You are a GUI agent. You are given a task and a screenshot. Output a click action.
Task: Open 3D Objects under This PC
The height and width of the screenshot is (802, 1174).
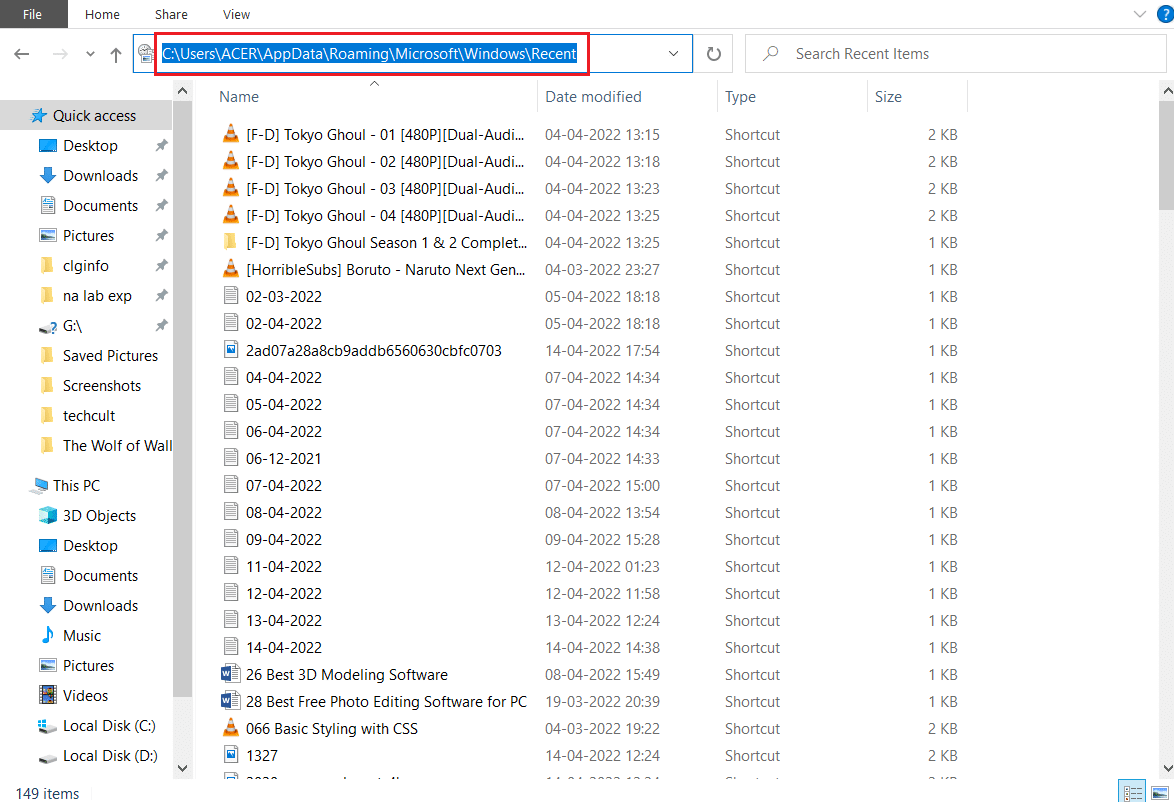click(x=99, y=515)
